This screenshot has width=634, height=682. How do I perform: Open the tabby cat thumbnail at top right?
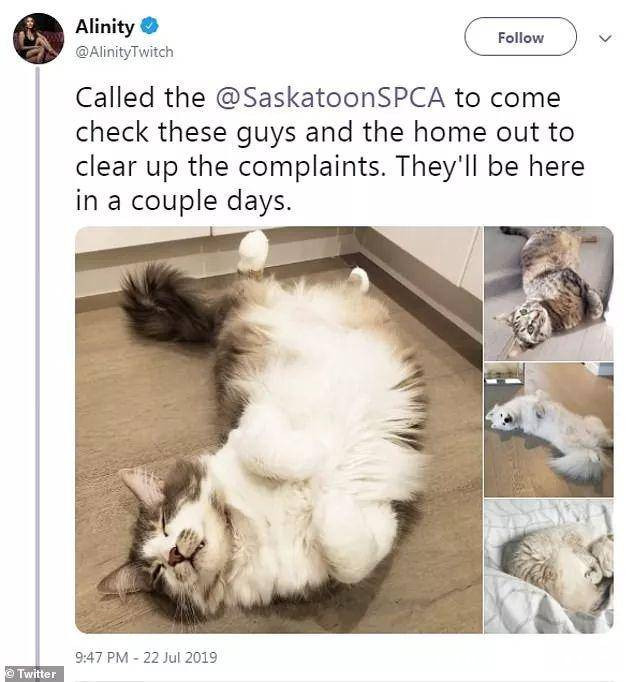coord(548,293)
